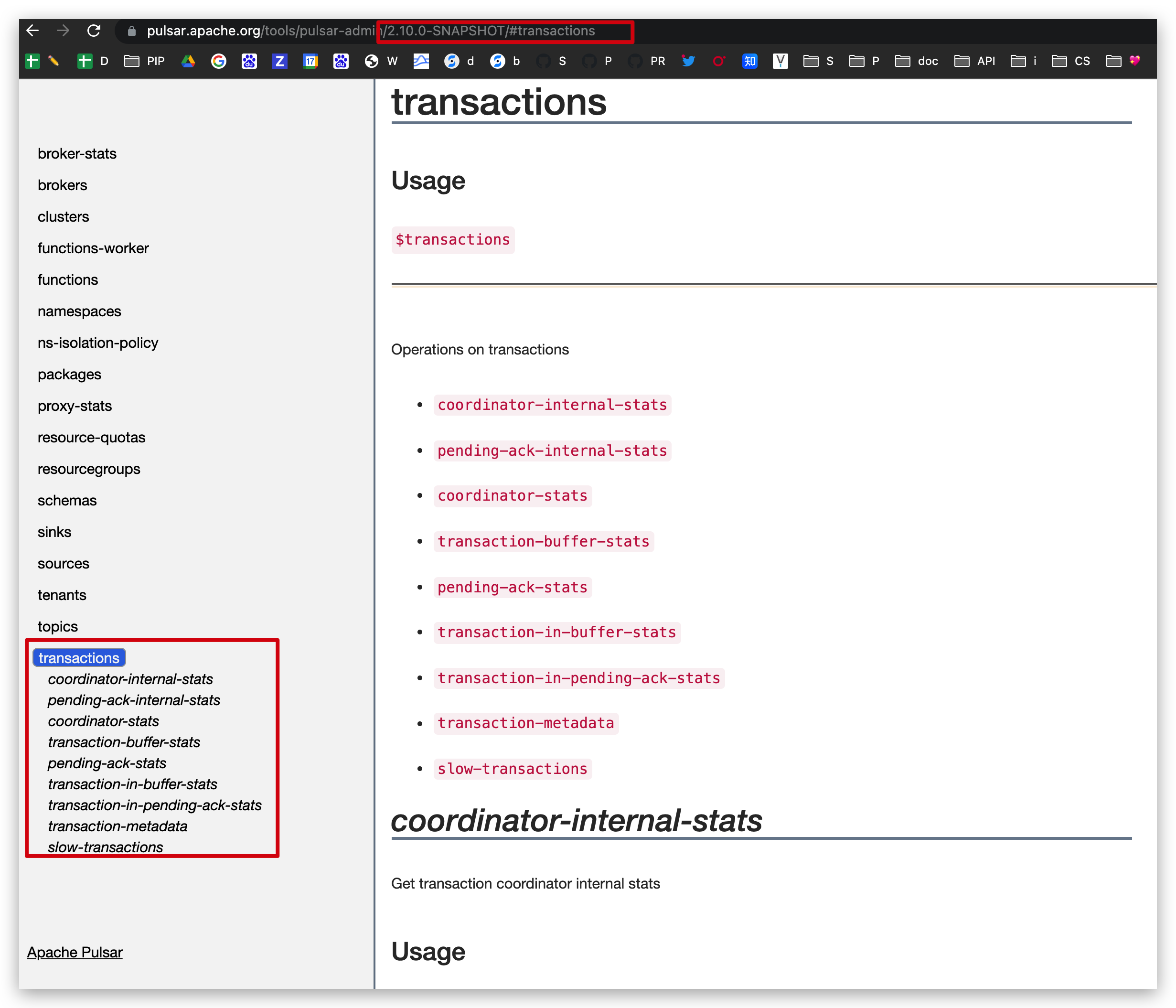Viewport: 1176px width, 1008px height.
Task: Click the browser back arrow
Action: click(x=33, y=31)
